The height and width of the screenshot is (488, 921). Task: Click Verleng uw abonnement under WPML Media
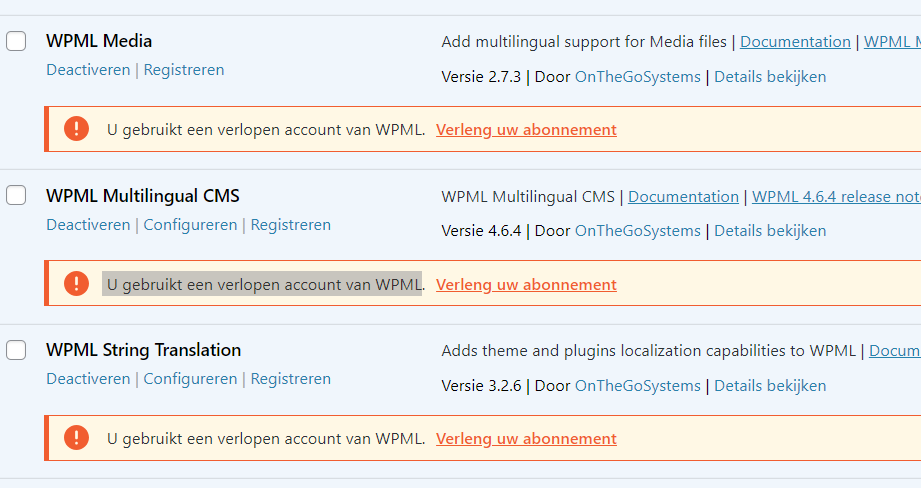526,130
